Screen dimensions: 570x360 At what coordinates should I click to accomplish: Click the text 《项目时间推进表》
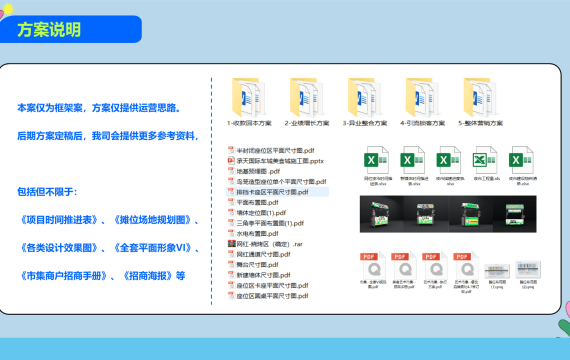(58, 220)
